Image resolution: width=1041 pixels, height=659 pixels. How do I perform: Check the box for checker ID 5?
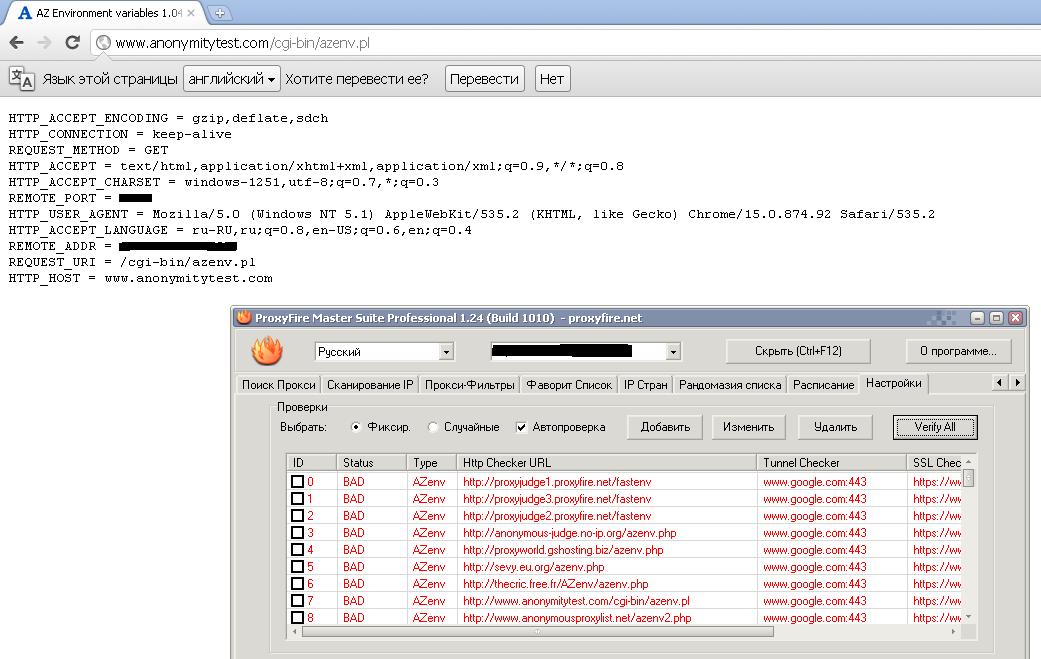pyautogui.click(x=297, y=567)
